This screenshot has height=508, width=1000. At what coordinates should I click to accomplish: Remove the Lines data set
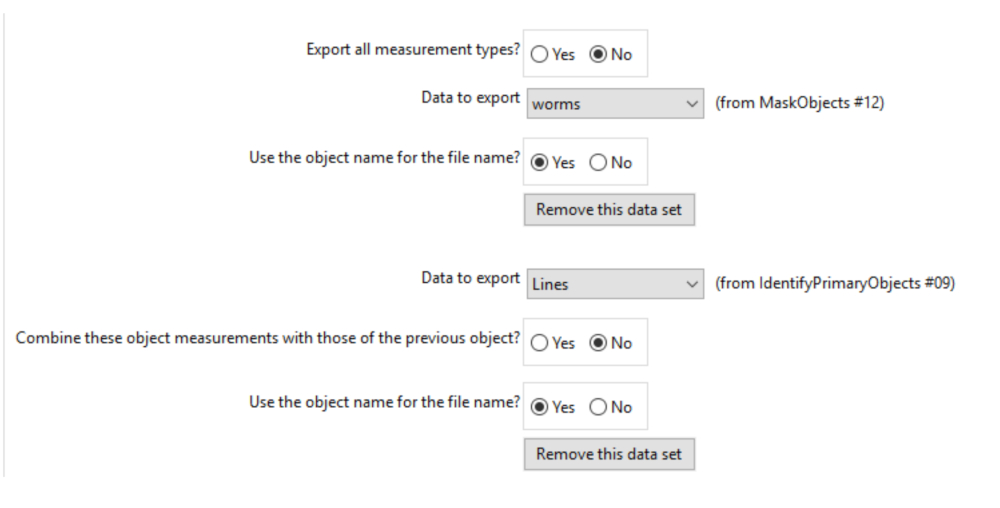[x=609, y=454]
